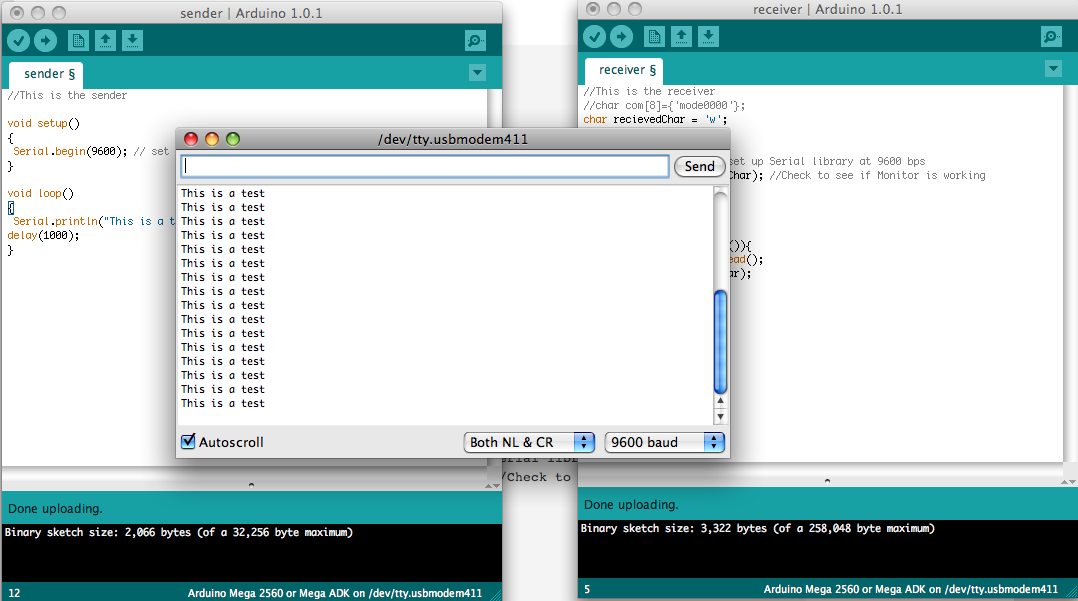Screen dimensions: 1078x601
Task: Expand the sender tab menu arrow
Action: point(477,72)
